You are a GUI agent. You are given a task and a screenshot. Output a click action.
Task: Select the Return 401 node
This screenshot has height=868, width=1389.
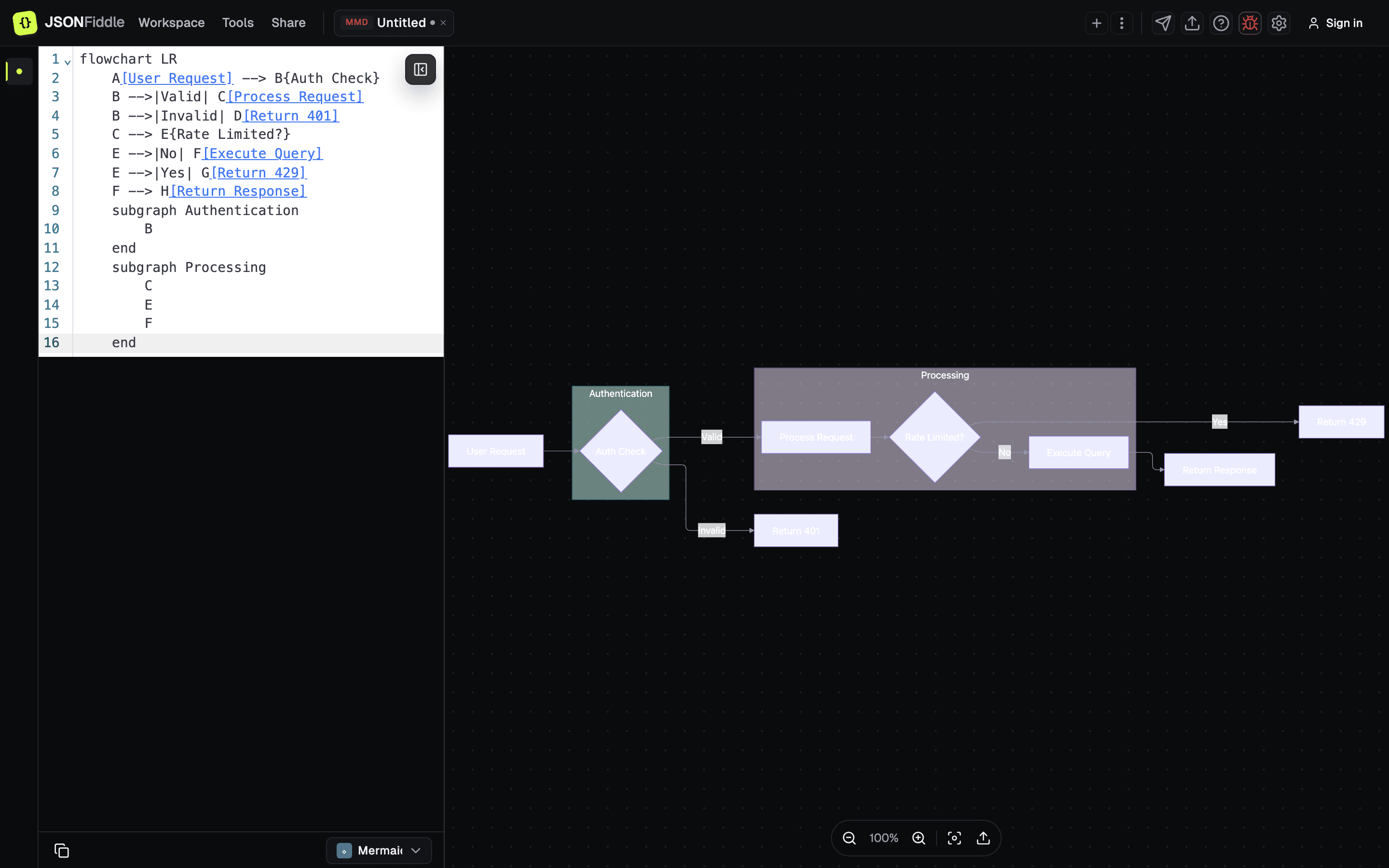coord(796,531)
